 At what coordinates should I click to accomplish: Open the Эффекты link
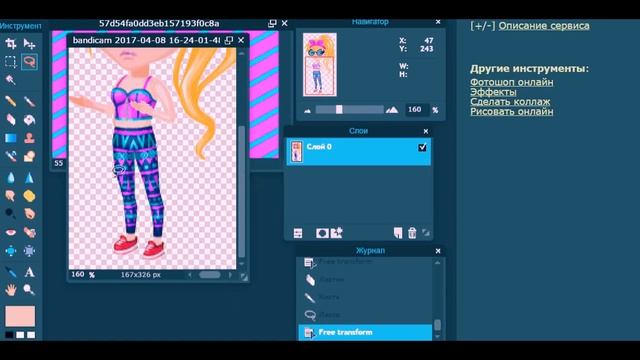point(493,92)
